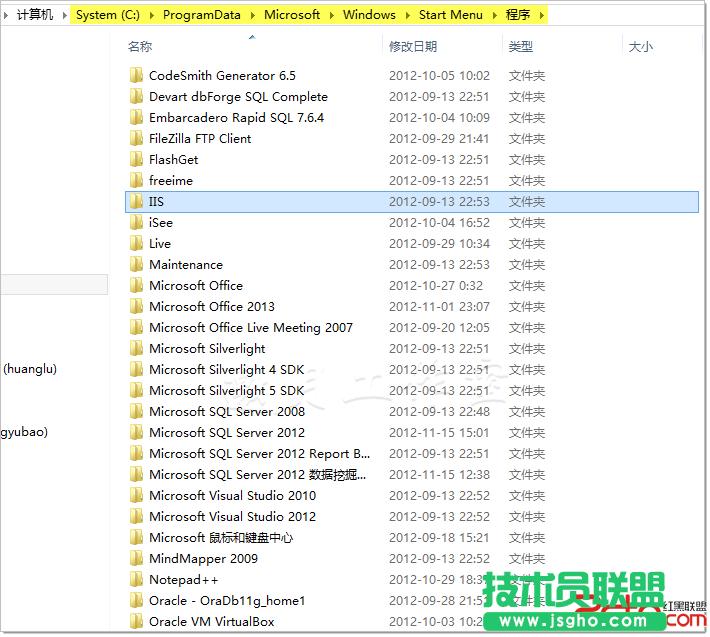Screen dimensions: 710x637
Task: Click the date 2012-11-15 15:01
Action: (439, 433)
